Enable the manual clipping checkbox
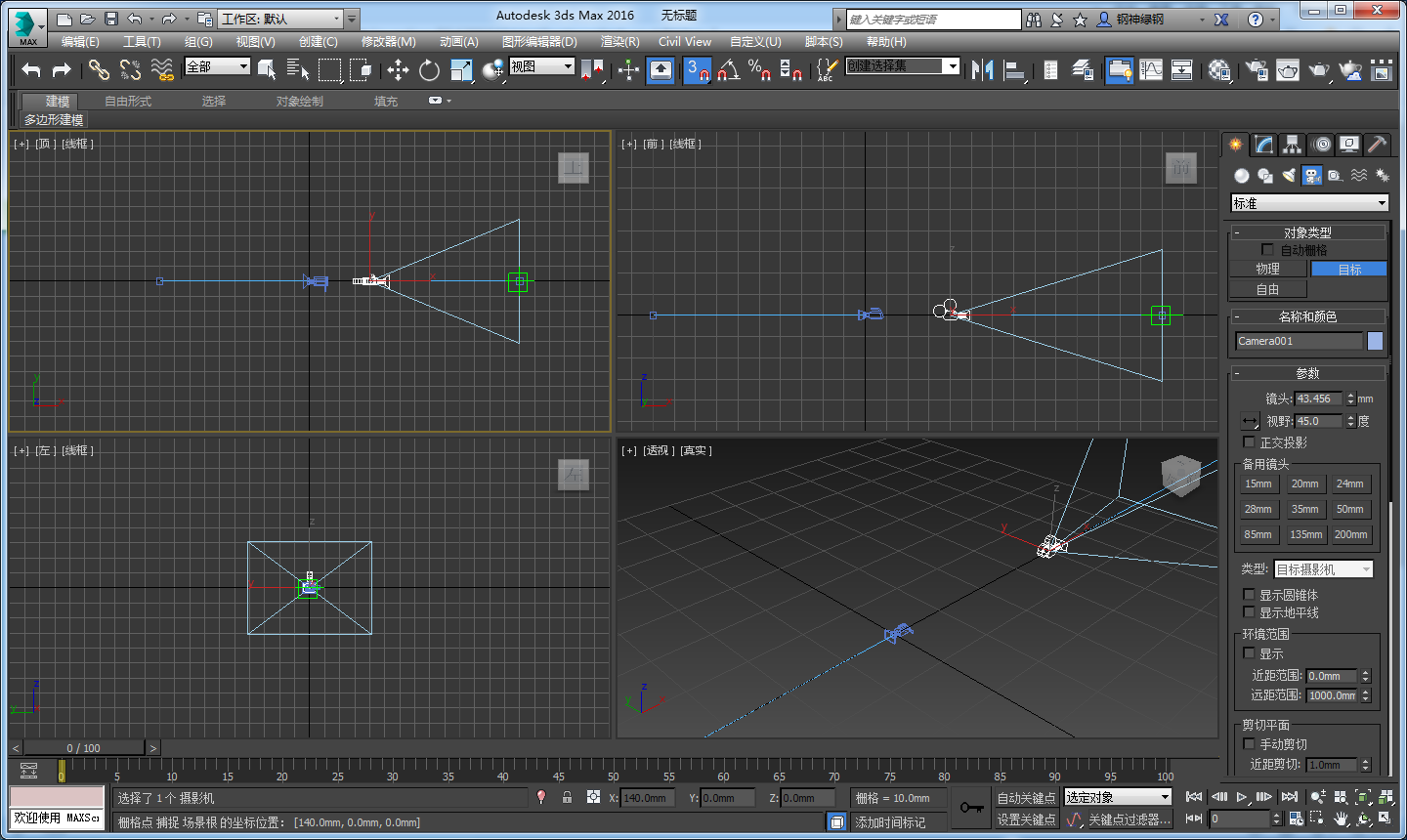Screen dimensions: 1407x840 pos(1249,744)
